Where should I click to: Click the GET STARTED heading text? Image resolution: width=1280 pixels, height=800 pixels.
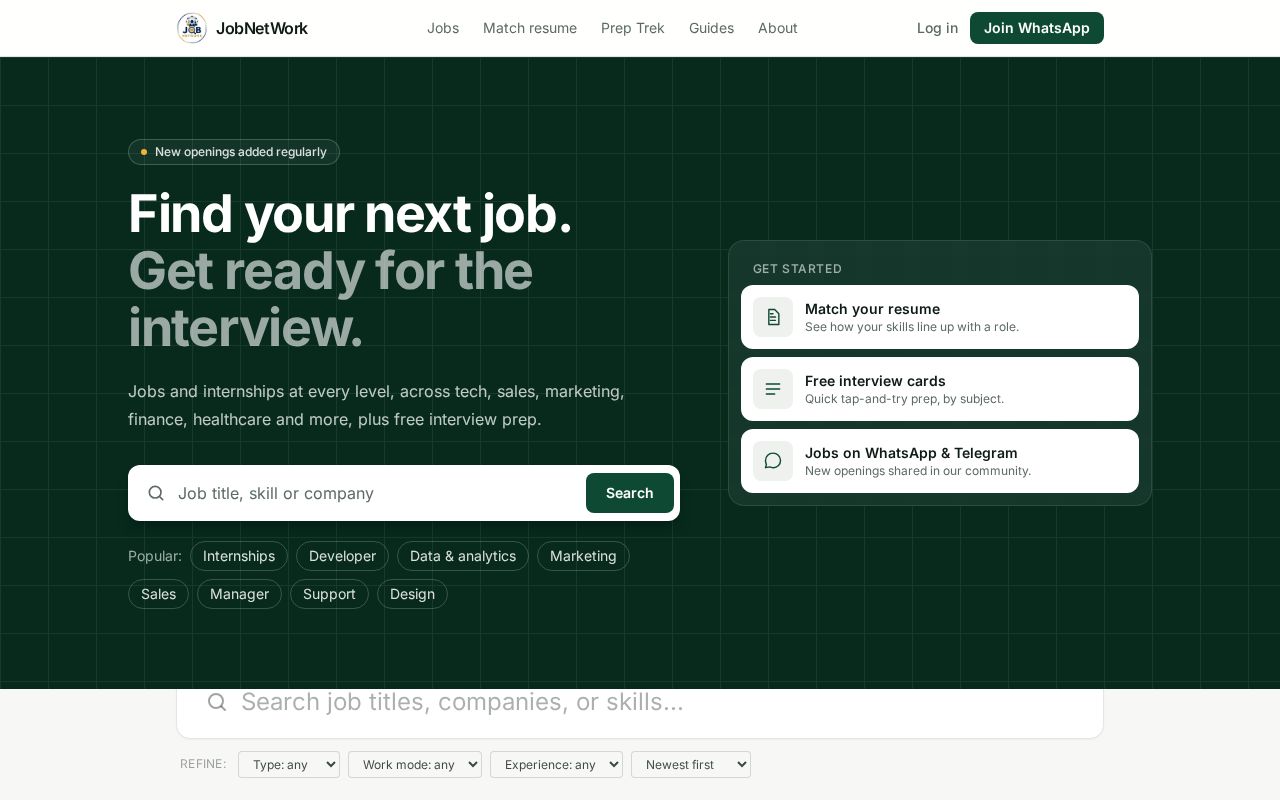798,269
